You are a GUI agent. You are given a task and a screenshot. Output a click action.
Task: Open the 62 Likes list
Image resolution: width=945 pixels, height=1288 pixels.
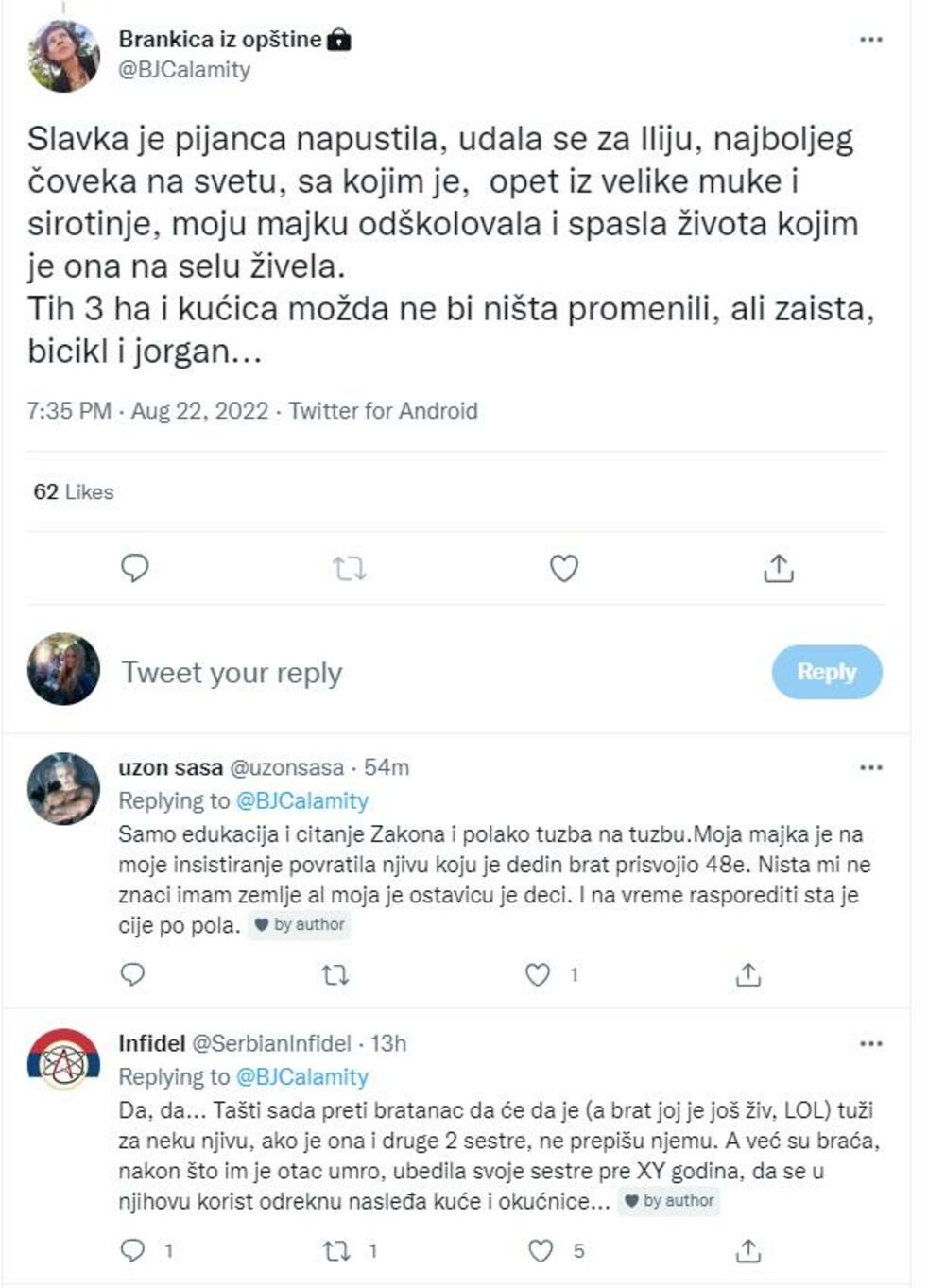72,491
